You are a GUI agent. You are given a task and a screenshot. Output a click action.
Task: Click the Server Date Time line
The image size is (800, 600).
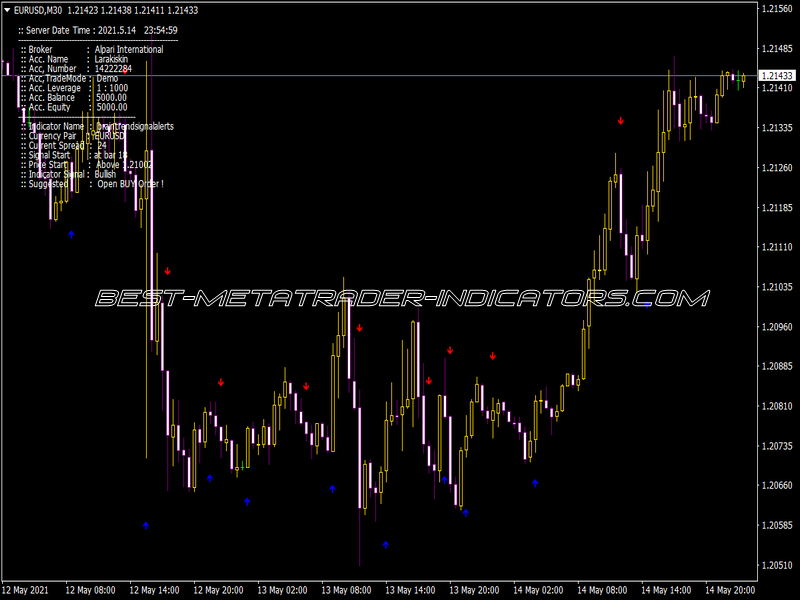point(98,31)
